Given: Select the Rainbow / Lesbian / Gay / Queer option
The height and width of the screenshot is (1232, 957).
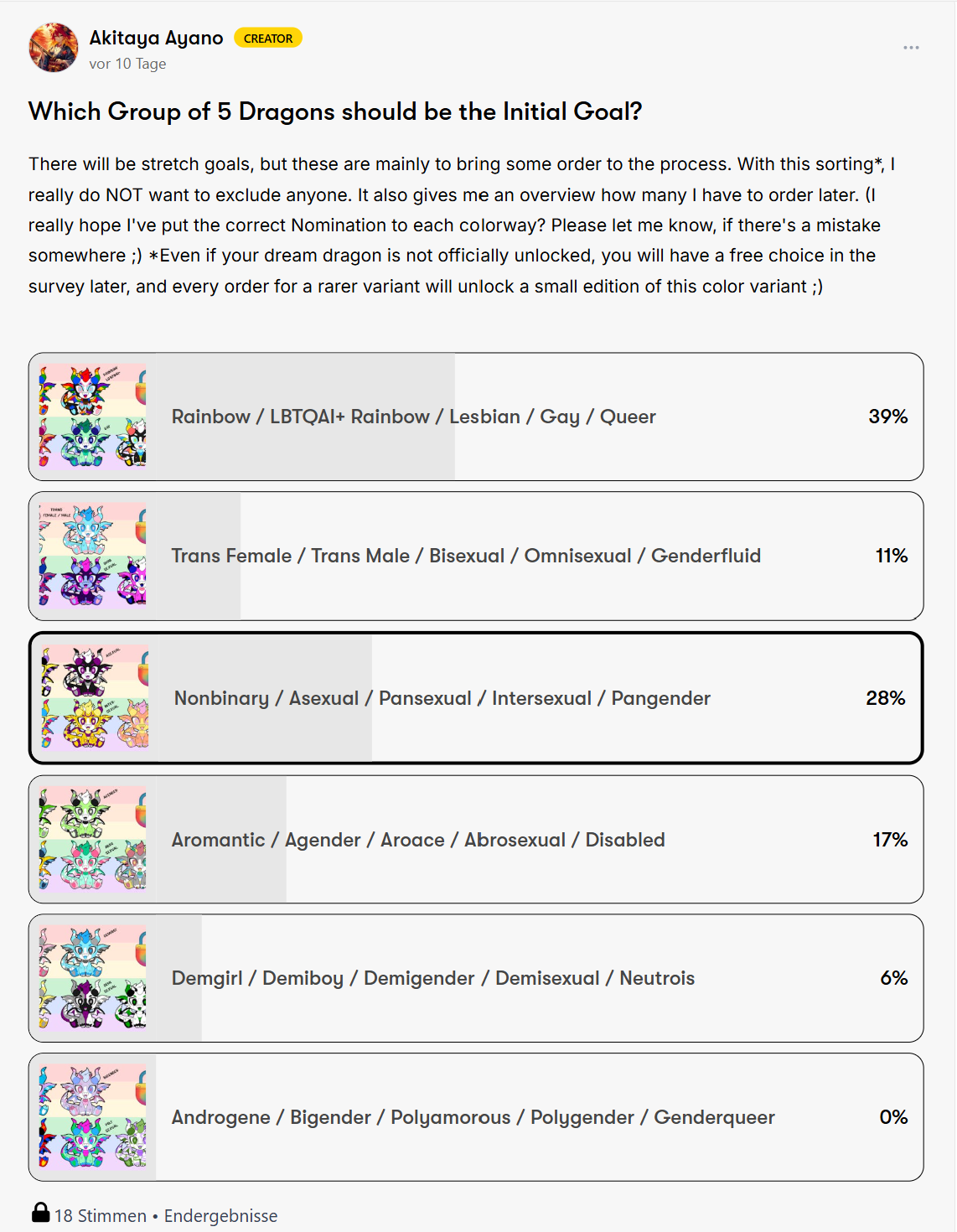Looking at the screenshot, I should click(x=413, y=417).
